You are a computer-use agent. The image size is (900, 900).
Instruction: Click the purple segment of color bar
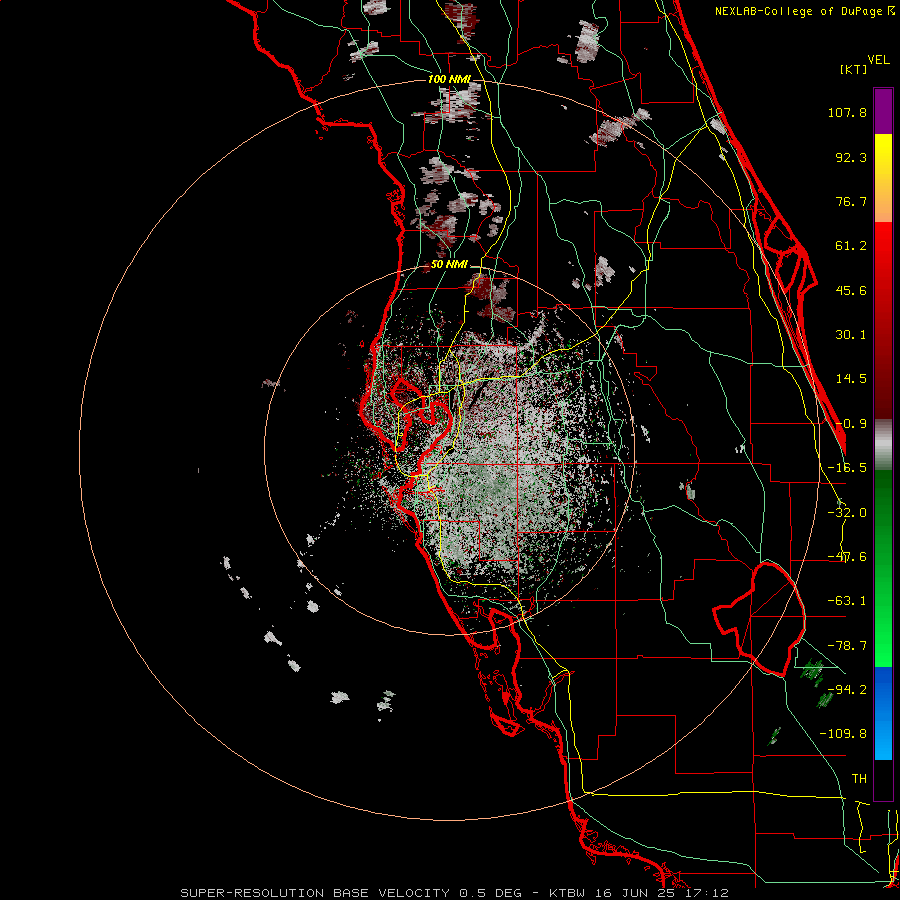coord(883,111)
